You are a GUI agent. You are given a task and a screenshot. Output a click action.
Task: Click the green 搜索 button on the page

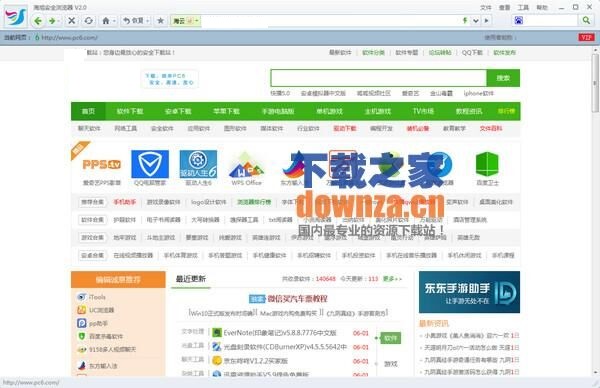(503, 78)
